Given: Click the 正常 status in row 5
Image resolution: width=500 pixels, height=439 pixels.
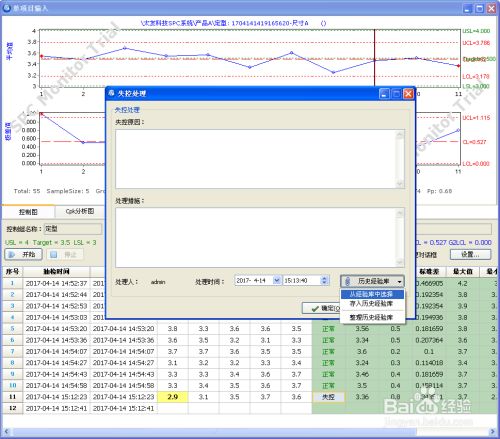Looking at the screenshot, I should 328,329.
